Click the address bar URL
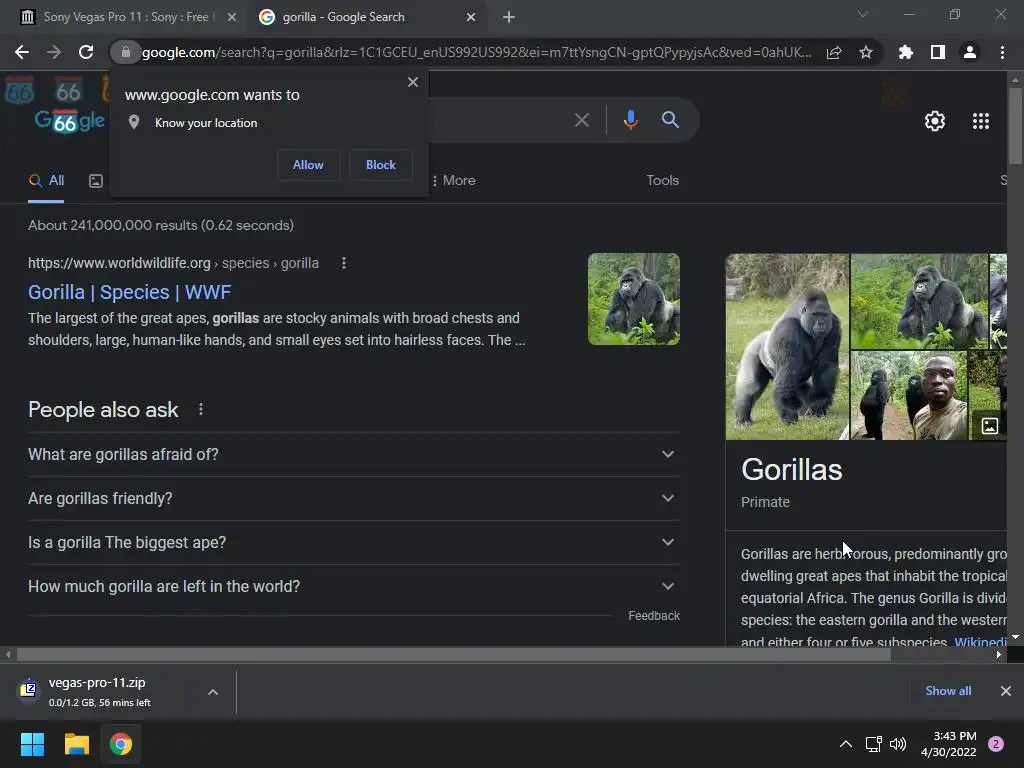Image resolution: width=1024 pixels, height=768 pixels. (476, 52)
